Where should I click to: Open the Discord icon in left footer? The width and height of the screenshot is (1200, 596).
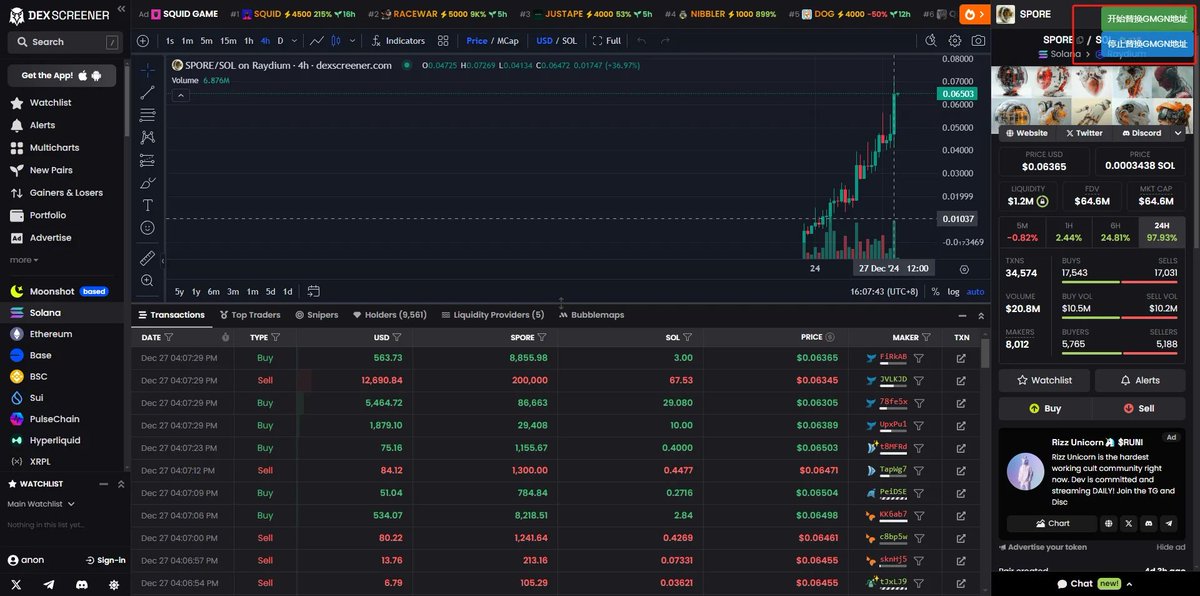(82, 584)
